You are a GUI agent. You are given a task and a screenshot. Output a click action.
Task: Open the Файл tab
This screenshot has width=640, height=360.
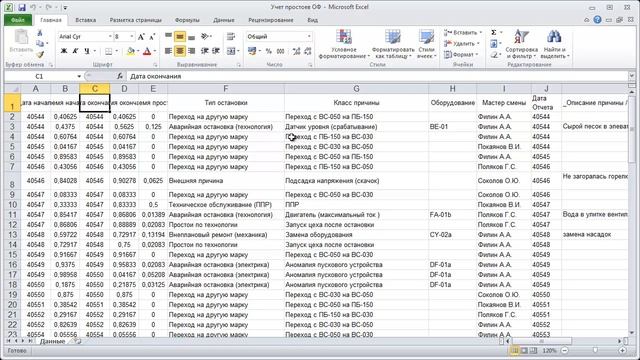(x=18, y=20)
